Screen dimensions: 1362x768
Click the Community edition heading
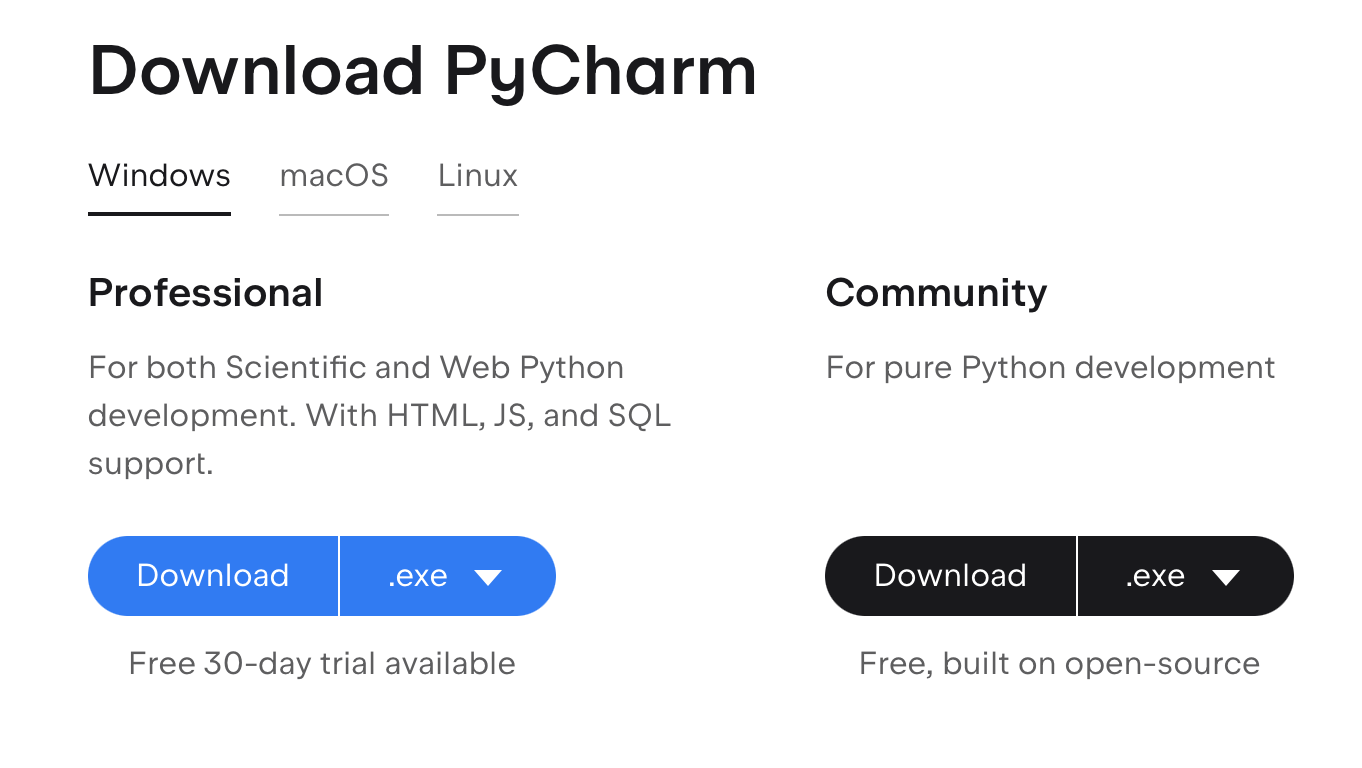(x=936, y=293)
